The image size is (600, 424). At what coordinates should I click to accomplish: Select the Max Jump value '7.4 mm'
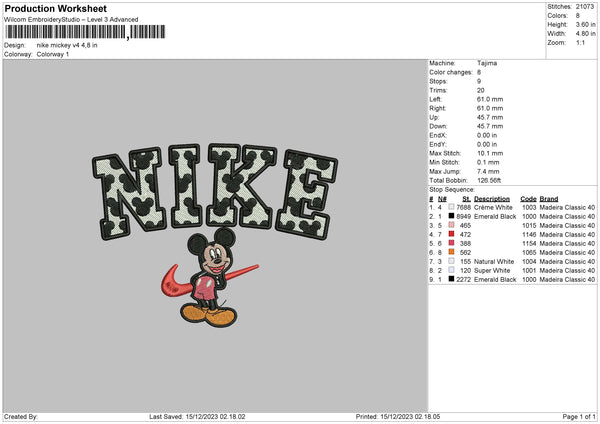[488, 171]
